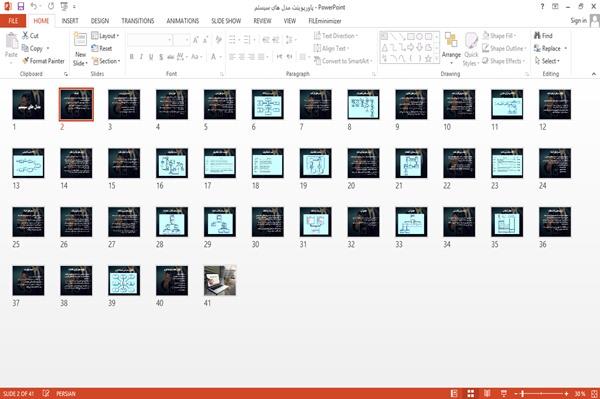Image resolution: width=600 pixels, height=399 pixels.
Task: Click the Undo arrow icon
Action: point(34,7)
